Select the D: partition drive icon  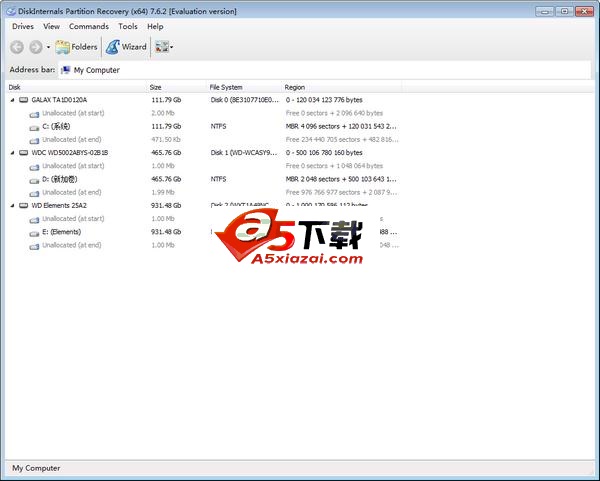[x=34, y=180]
